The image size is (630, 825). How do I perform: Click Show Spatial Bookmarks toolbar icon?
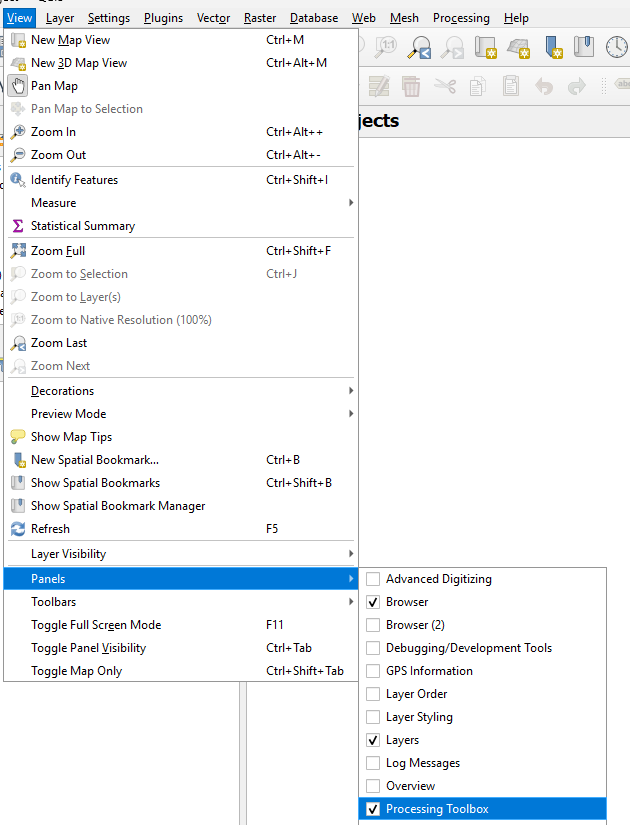click(x=584, y=47)
